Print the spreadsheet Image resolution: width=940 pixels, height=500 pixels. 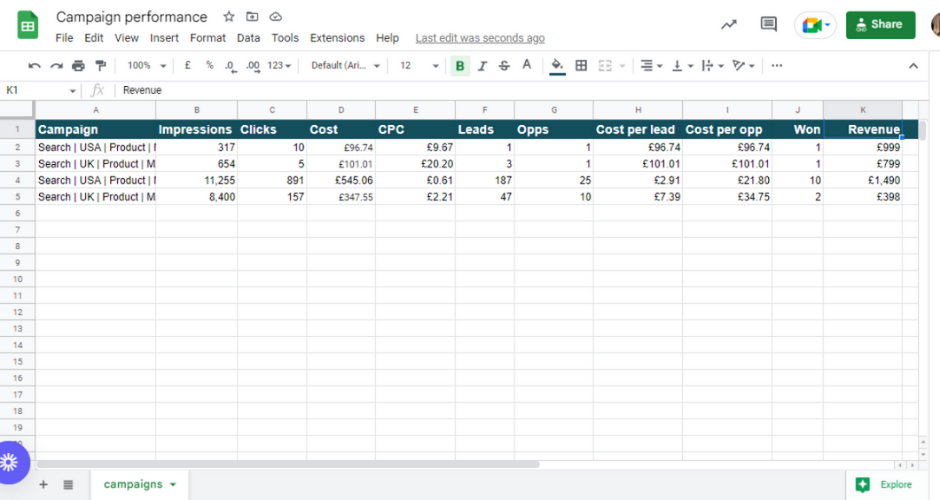tap(79, 66)
